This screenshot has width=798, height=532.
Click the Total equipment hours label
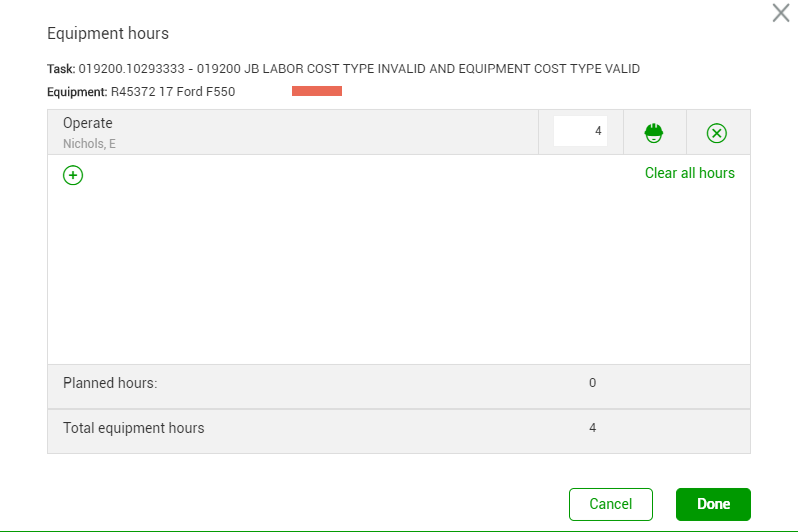133,428
